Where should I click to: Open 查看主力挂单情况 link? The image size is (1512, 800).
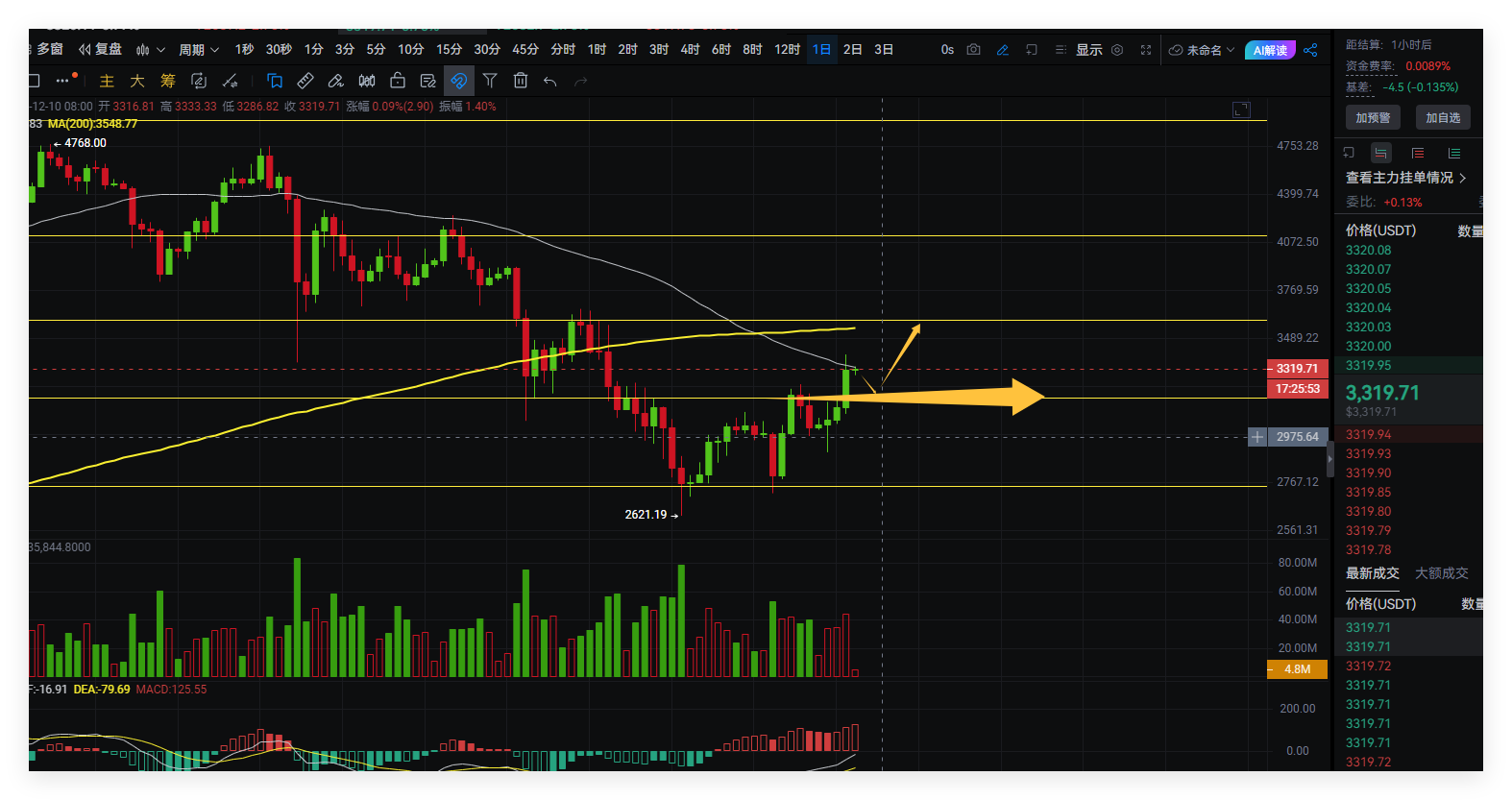click(1405, 178)
